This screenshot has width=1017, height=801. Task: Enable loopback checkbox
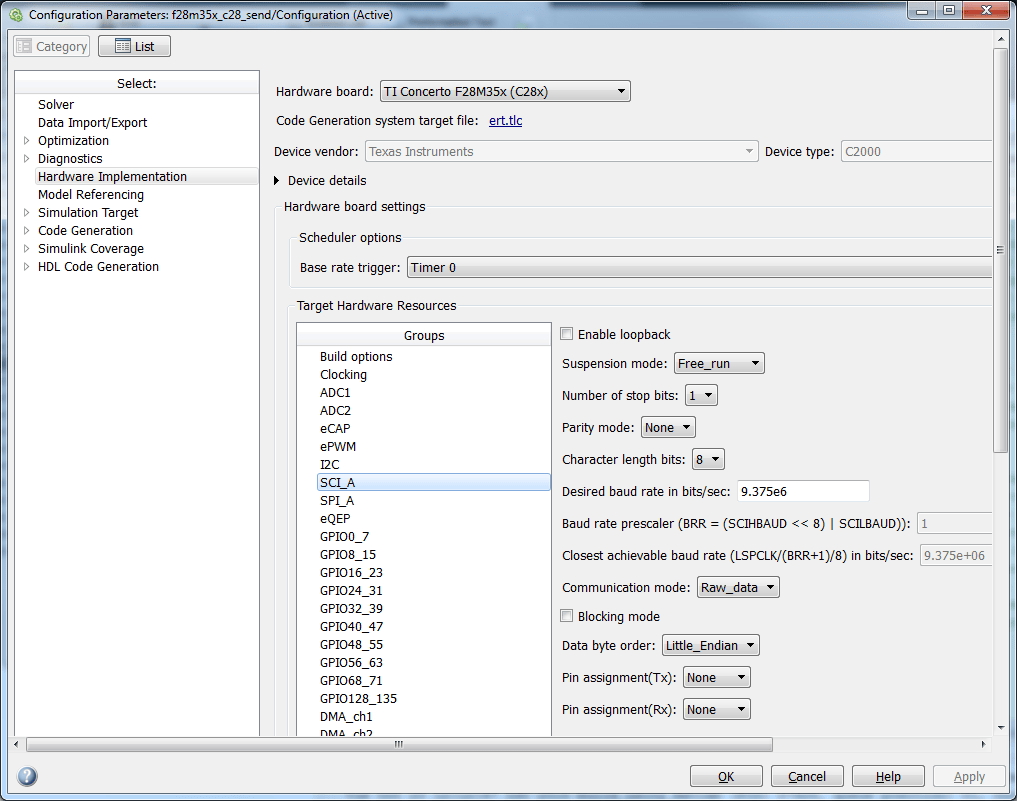pyautogui.click(x=566, y=334)
